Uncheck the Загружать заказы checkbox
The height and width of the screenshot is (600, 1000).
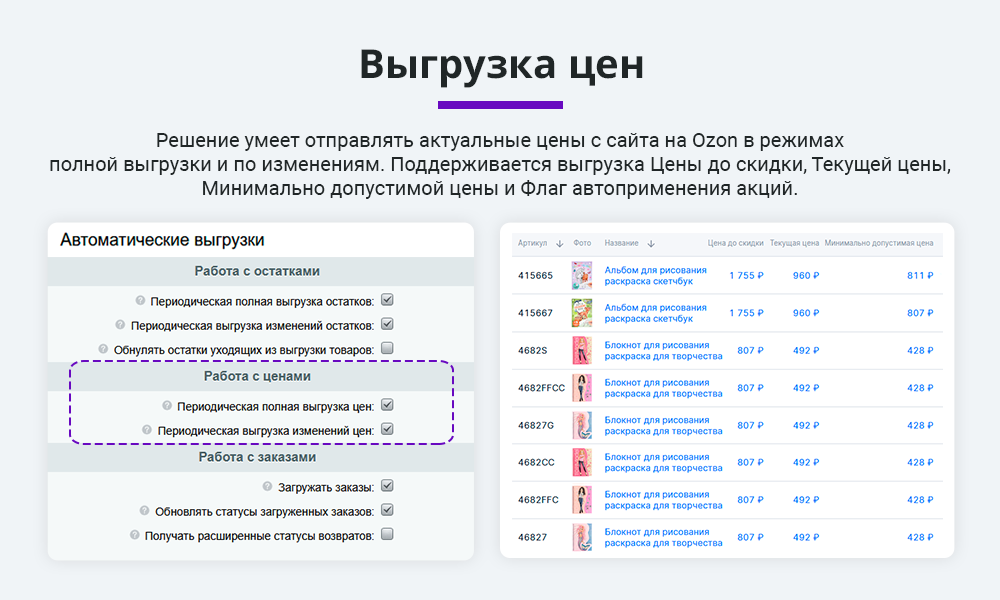coord(388,485)
